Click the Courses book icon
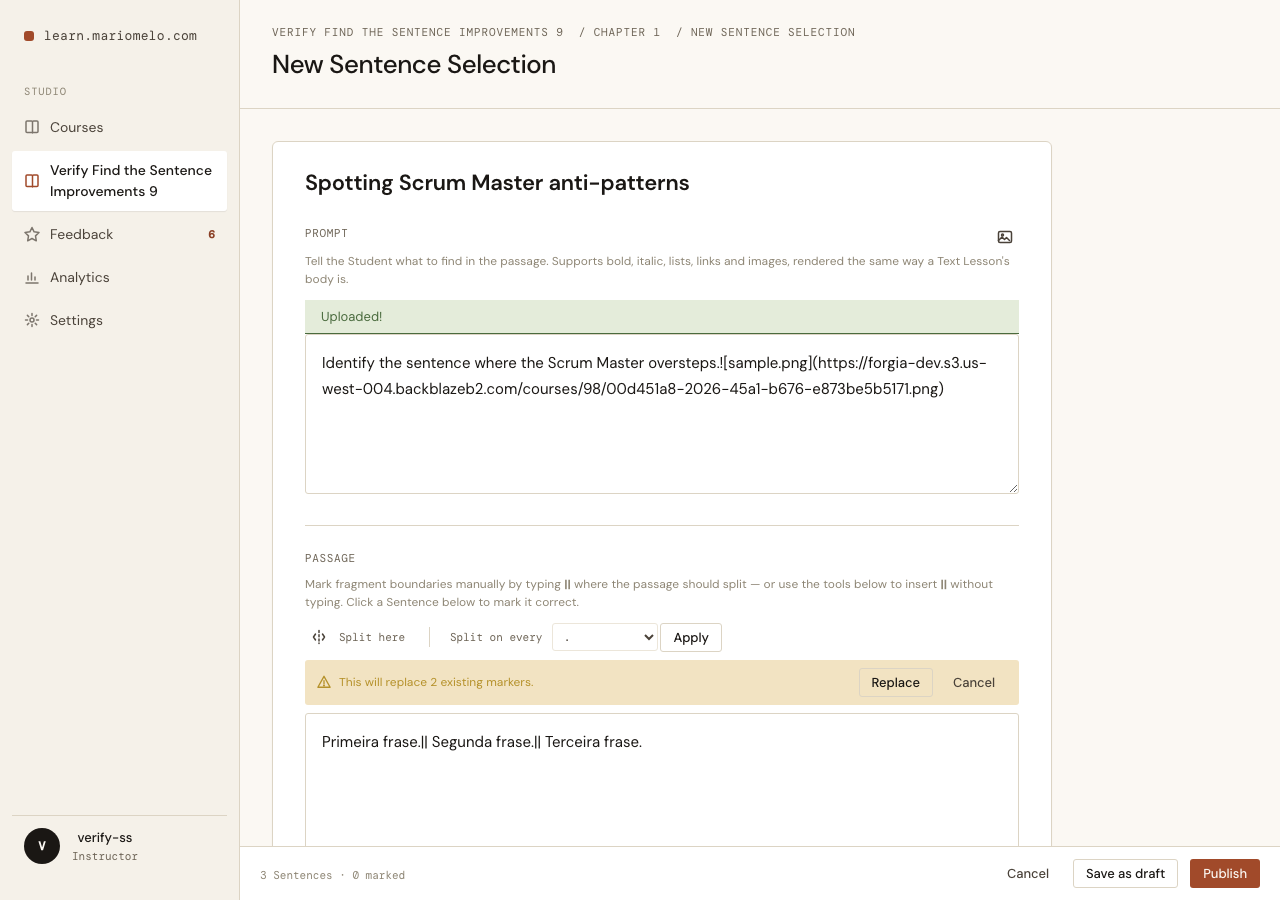The width and height of the screenshot is (1280, 900). click(x=32, y=127)
